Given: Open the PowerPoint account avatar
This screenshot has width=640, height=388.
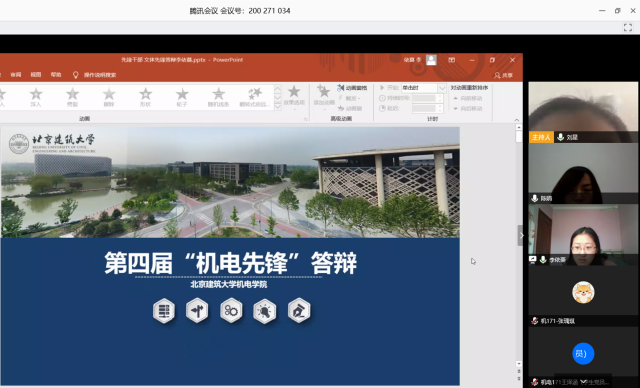Looking at the screenshot, I should (431, 60).
